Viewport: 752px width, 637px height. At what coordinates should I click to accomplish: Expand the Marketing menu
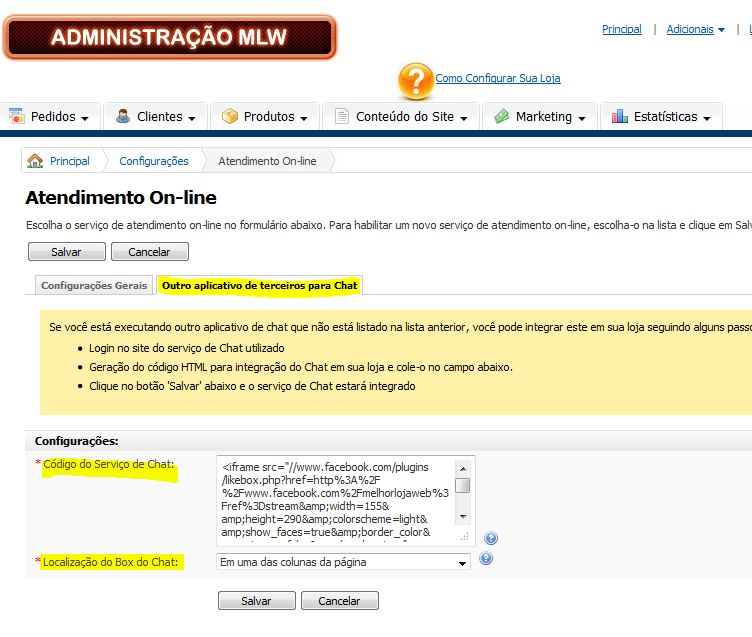point(540,117)
